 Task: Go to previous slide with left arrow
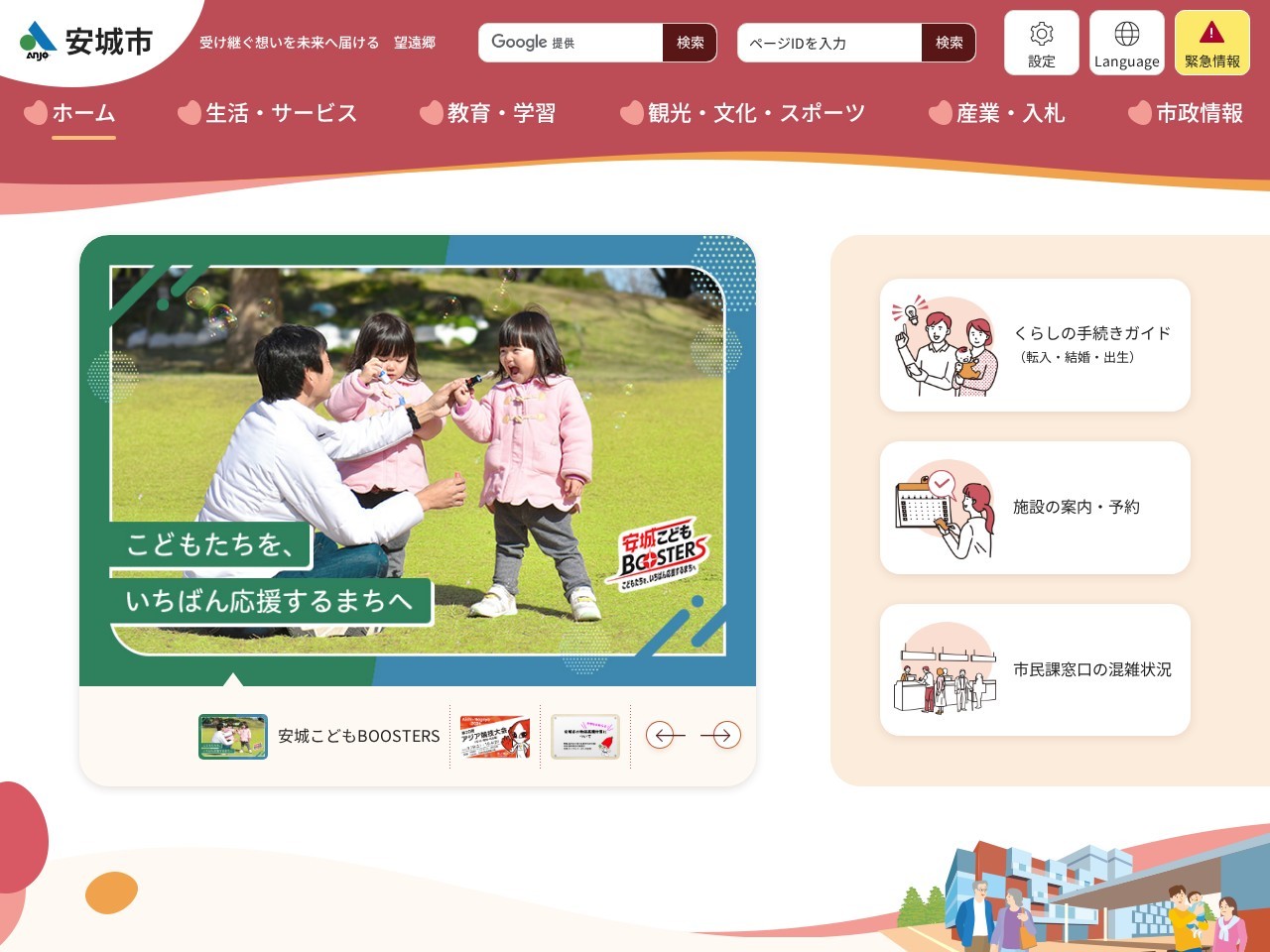click(665, 735)
